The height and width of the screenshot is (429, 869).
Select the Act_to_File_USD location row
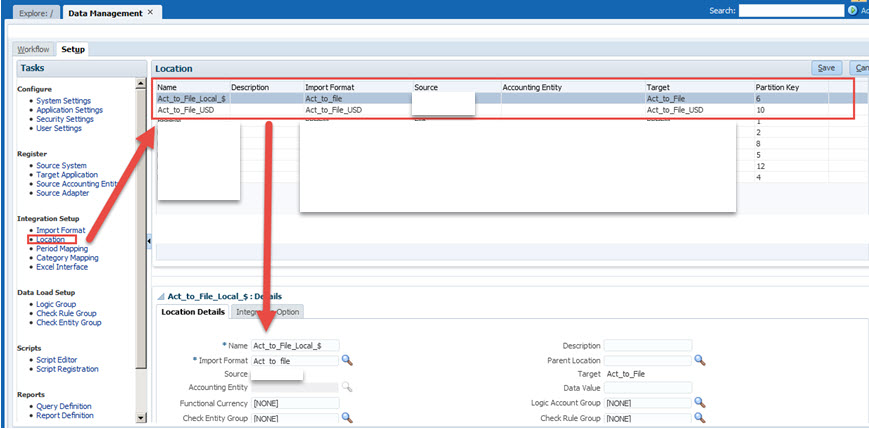click(190, 110)
